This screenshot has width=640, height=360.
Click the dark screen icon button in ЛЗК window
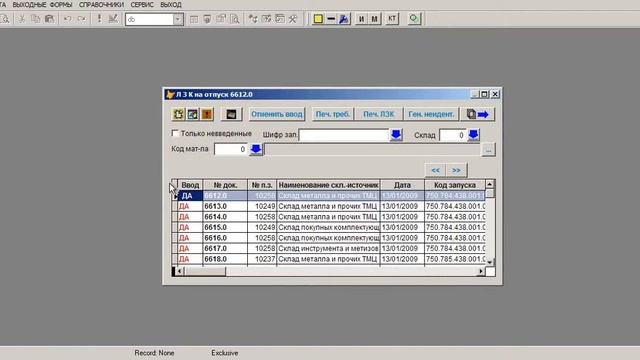[231, 114]
